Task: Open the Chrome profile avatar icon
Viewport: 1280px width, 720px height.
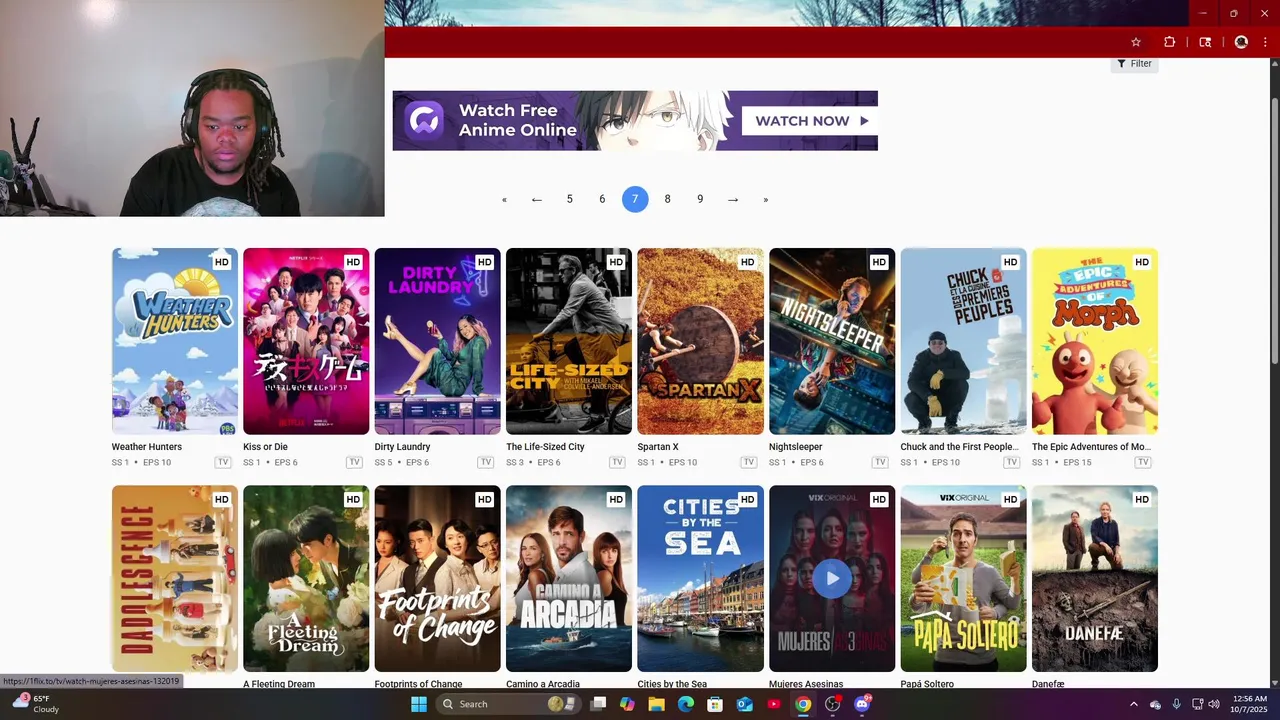Action: pyautogui.click(x=1241, y=42)
